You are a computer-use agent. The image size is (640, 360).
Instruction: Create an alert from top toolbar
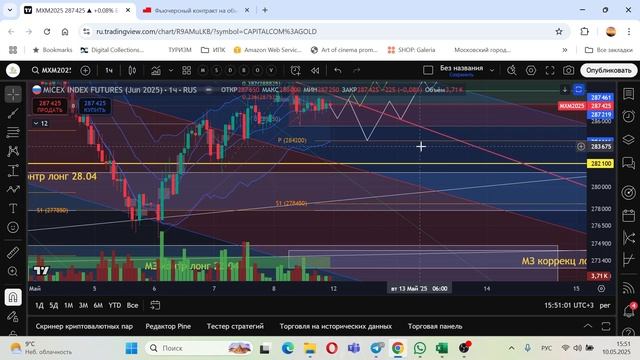pyautogui.click(x=296, y=70)
